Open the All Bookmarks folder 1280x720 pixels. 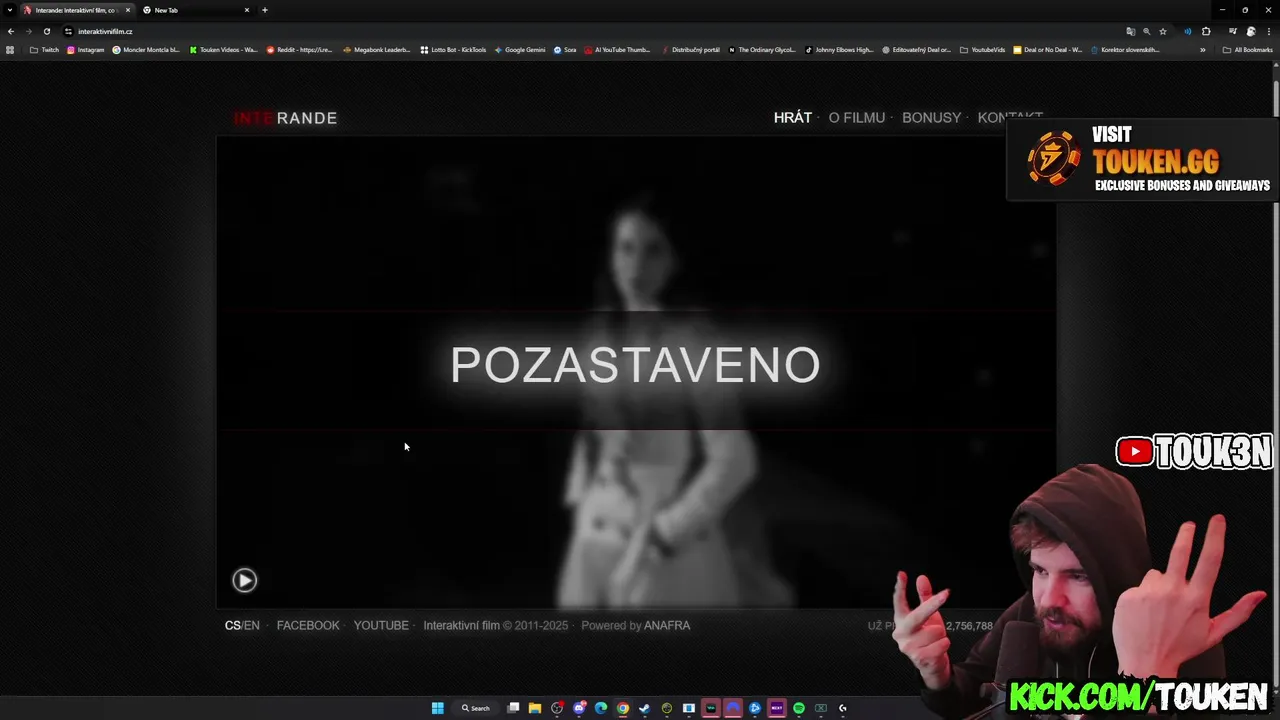(x=1247, y=50)
